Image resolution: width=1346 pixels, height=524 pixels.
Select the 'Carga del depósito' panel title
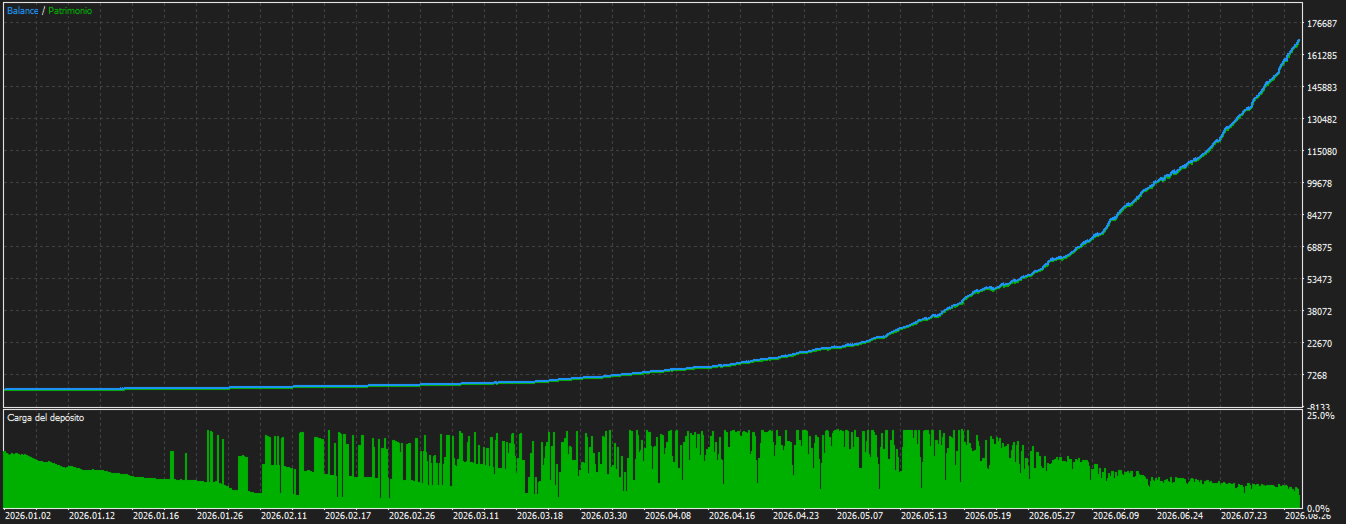[x=46, y=417]
